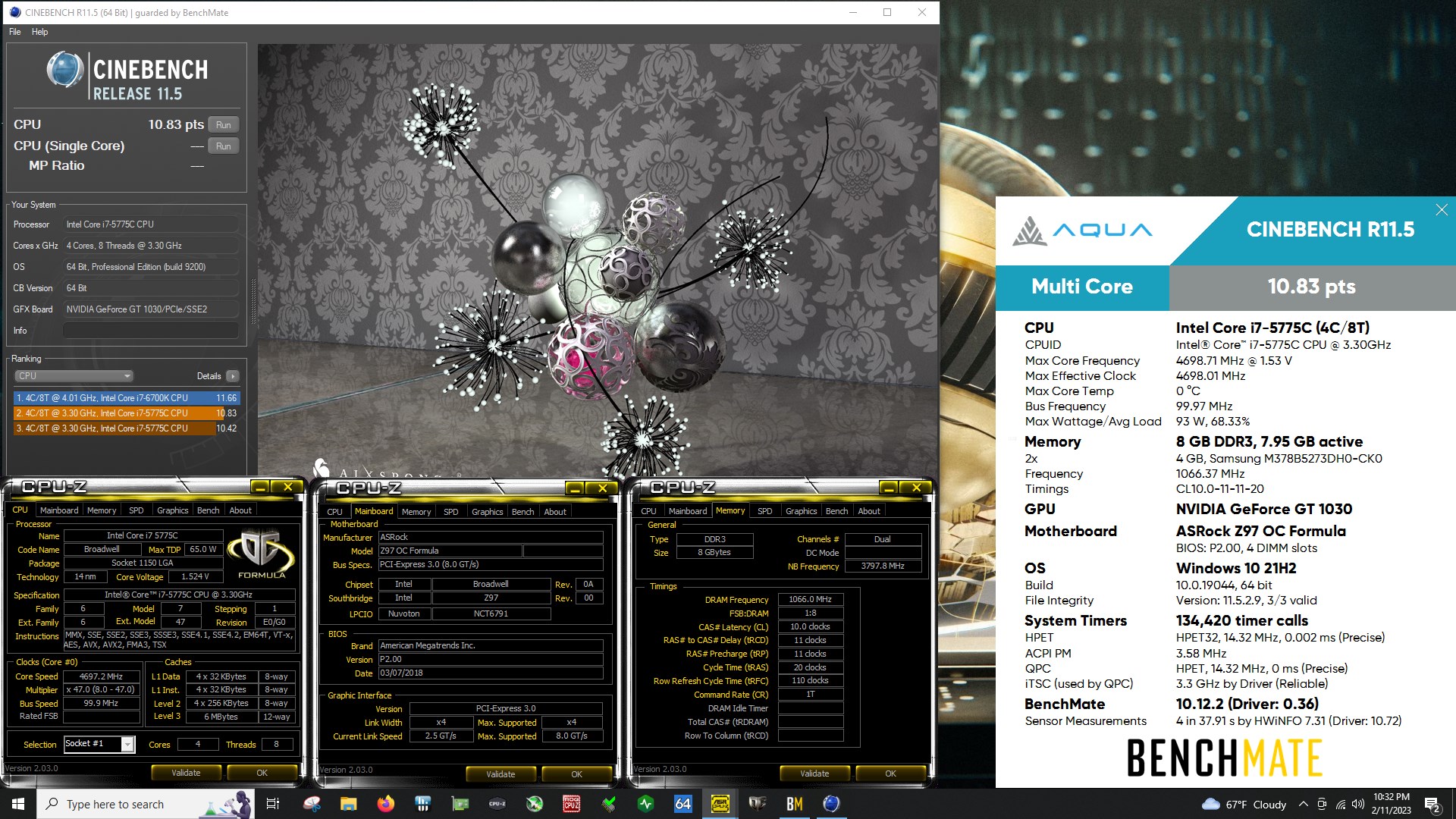The height and width of the screenshot is (819, 1456).
Task: Show hidden system tray icons
Action: pos(1303,805)
